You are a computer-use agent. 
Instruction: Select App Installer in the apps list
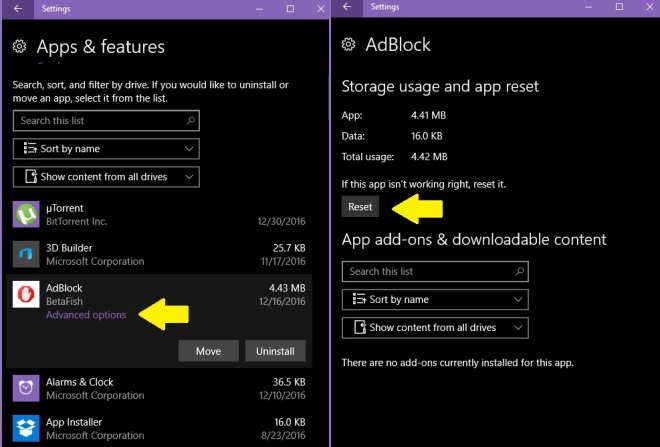pos(159,428)
